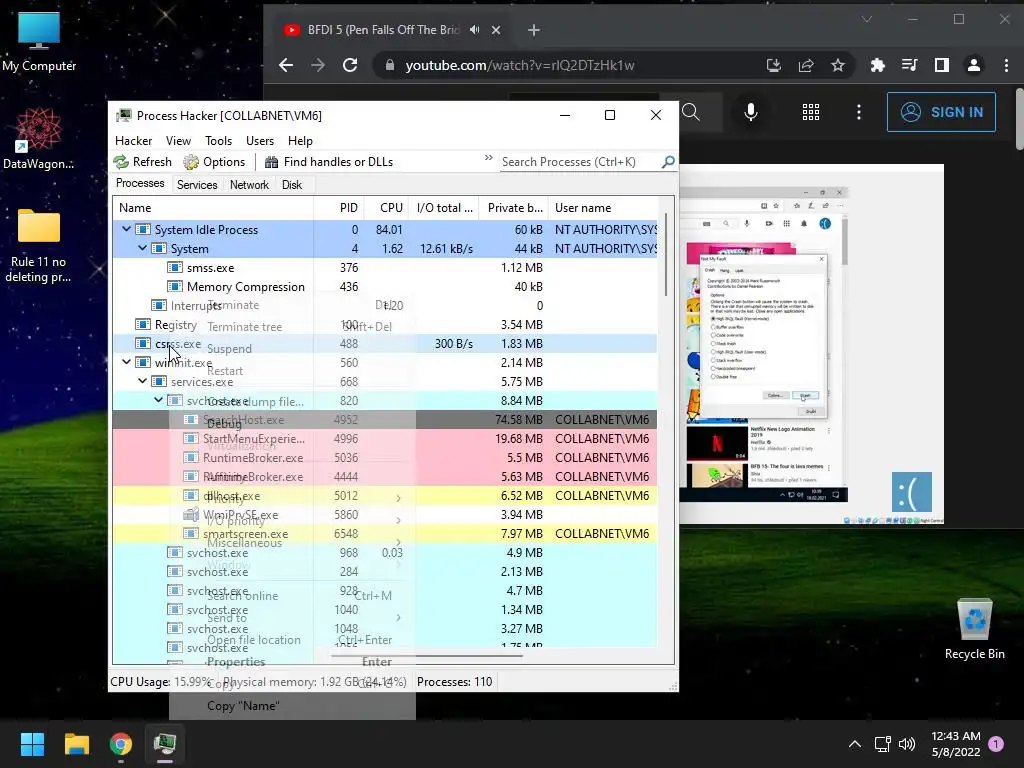1024x768 pixels.
Task: Open notification badge in taskbar
Action: click(x=996, y=744)
